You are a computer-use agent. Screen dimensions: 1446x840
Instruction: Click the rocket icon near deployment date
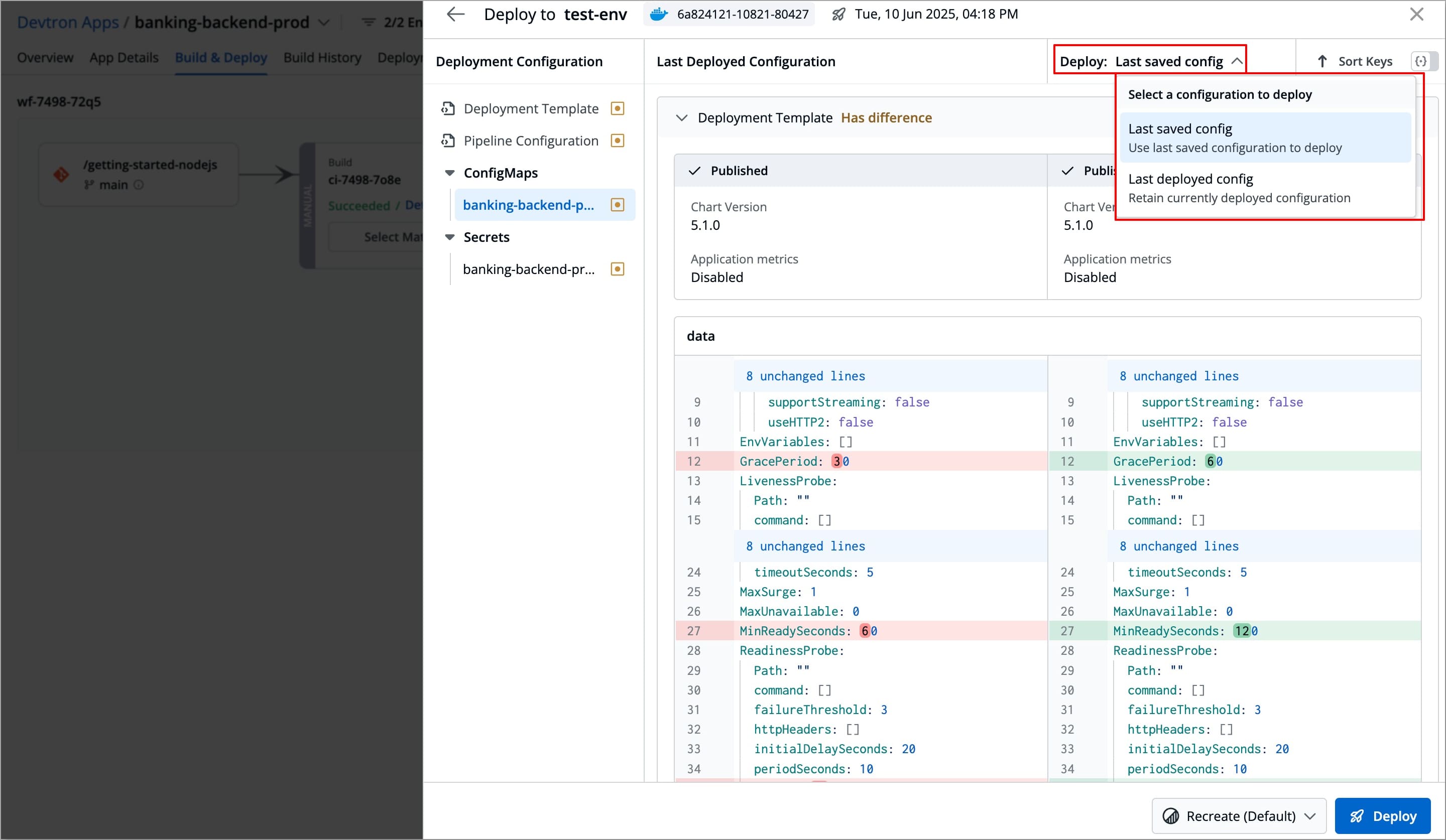[838, 15]
